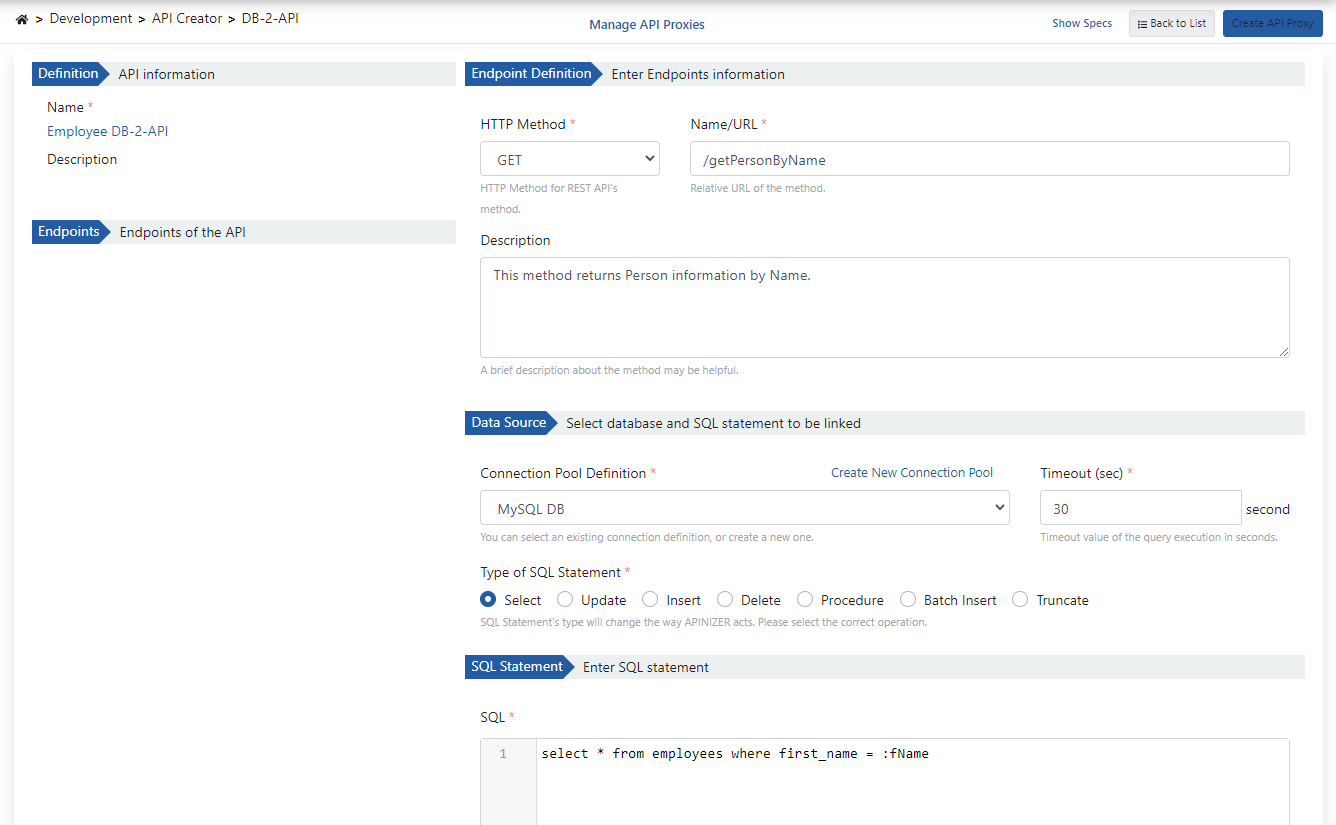Click the Name/URL input field
1336x825 pixels.
pyautogui.click(x=988, y=160)
